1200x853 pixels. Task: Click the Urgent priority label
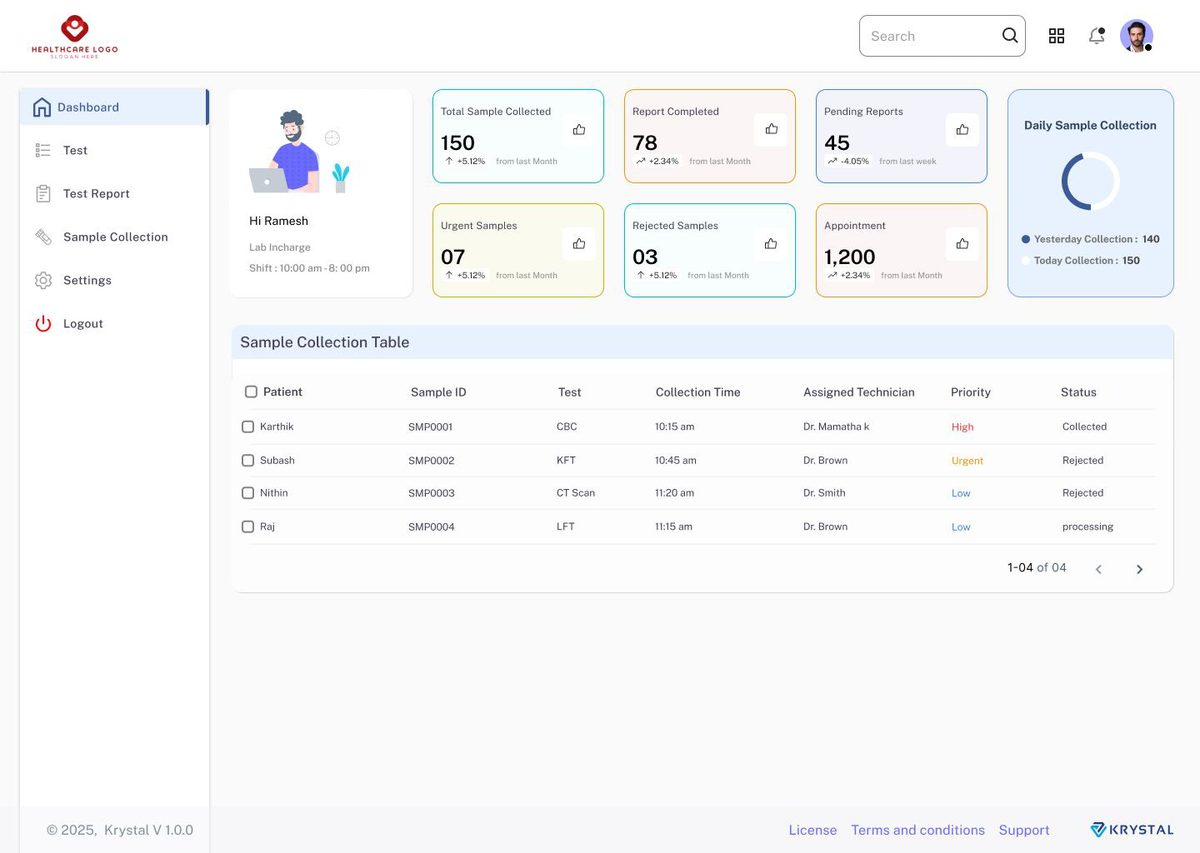tap(967, 461)
